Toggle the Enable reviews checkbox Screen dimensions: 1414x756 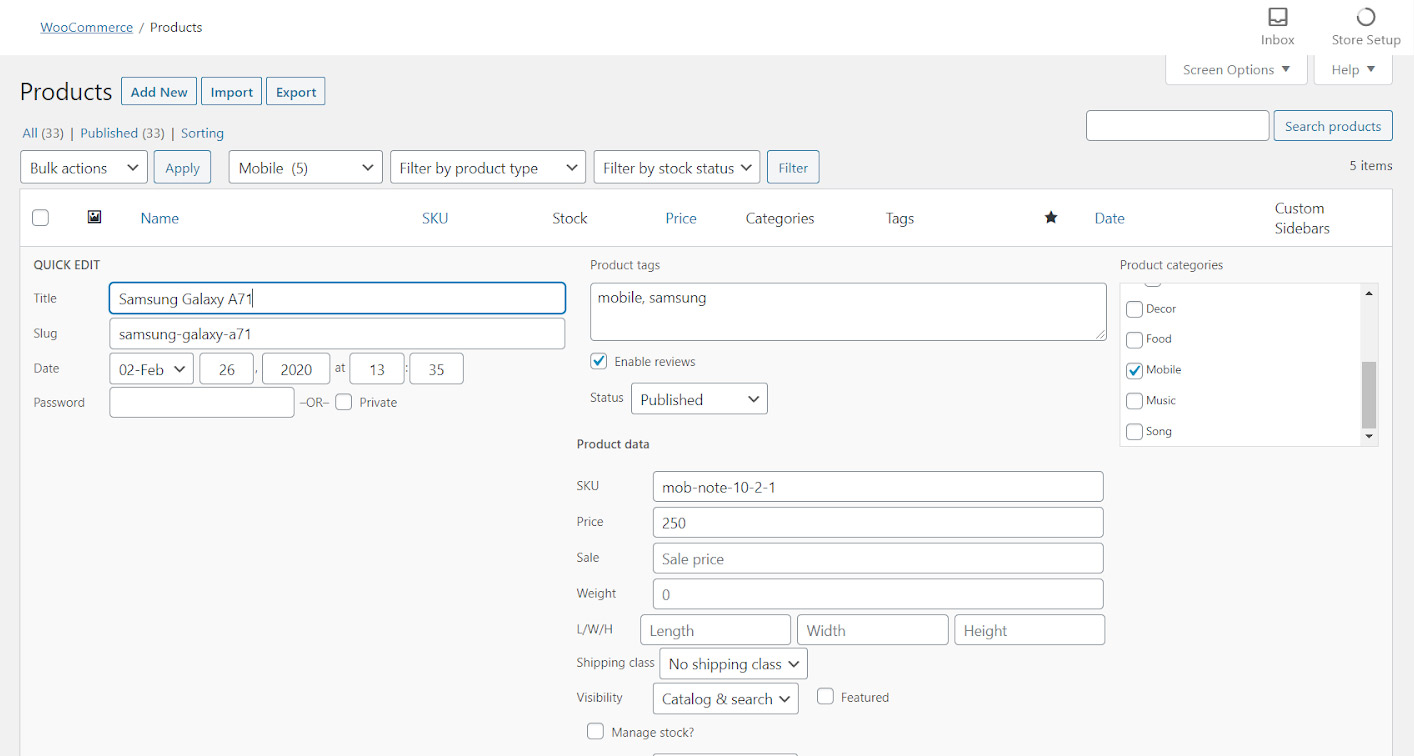click(x=599, y=361)
